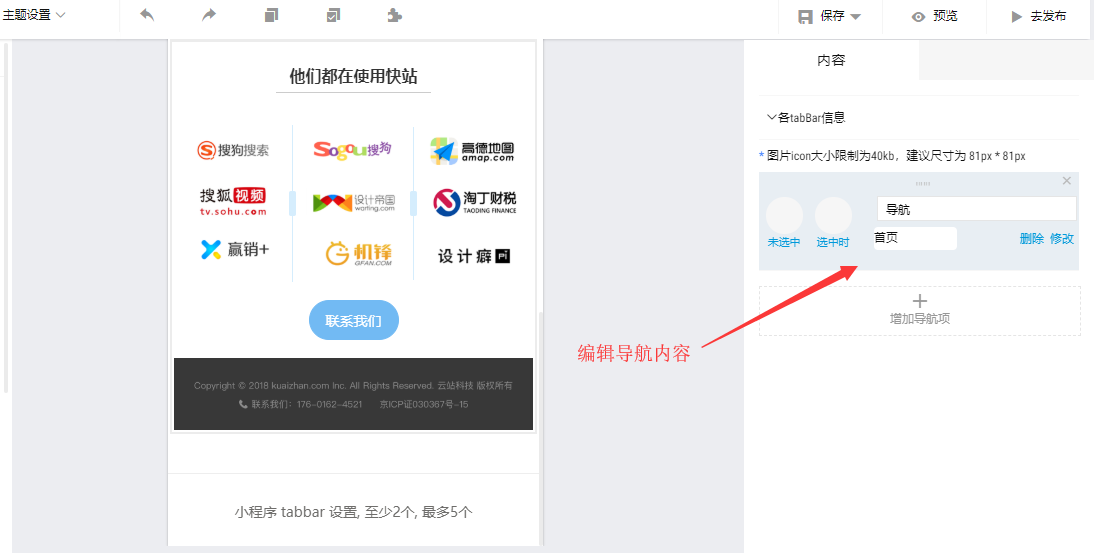Click the redo arrow icon

(209, 15)
